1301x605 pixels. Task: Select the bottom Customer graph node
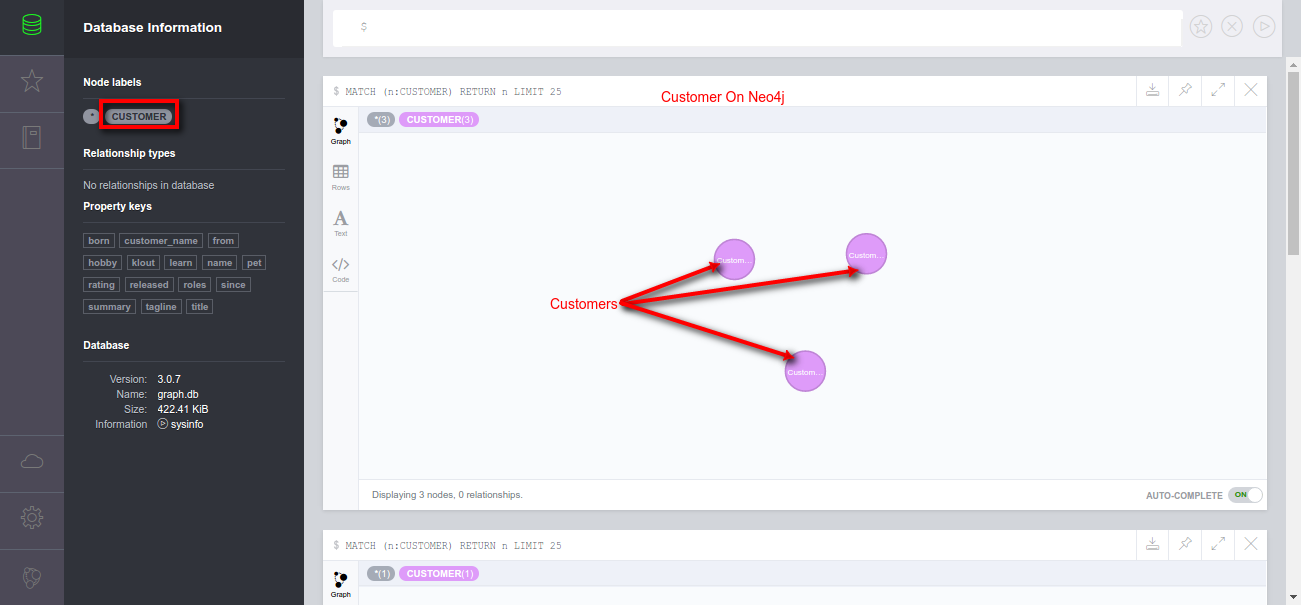coord(805,371)
